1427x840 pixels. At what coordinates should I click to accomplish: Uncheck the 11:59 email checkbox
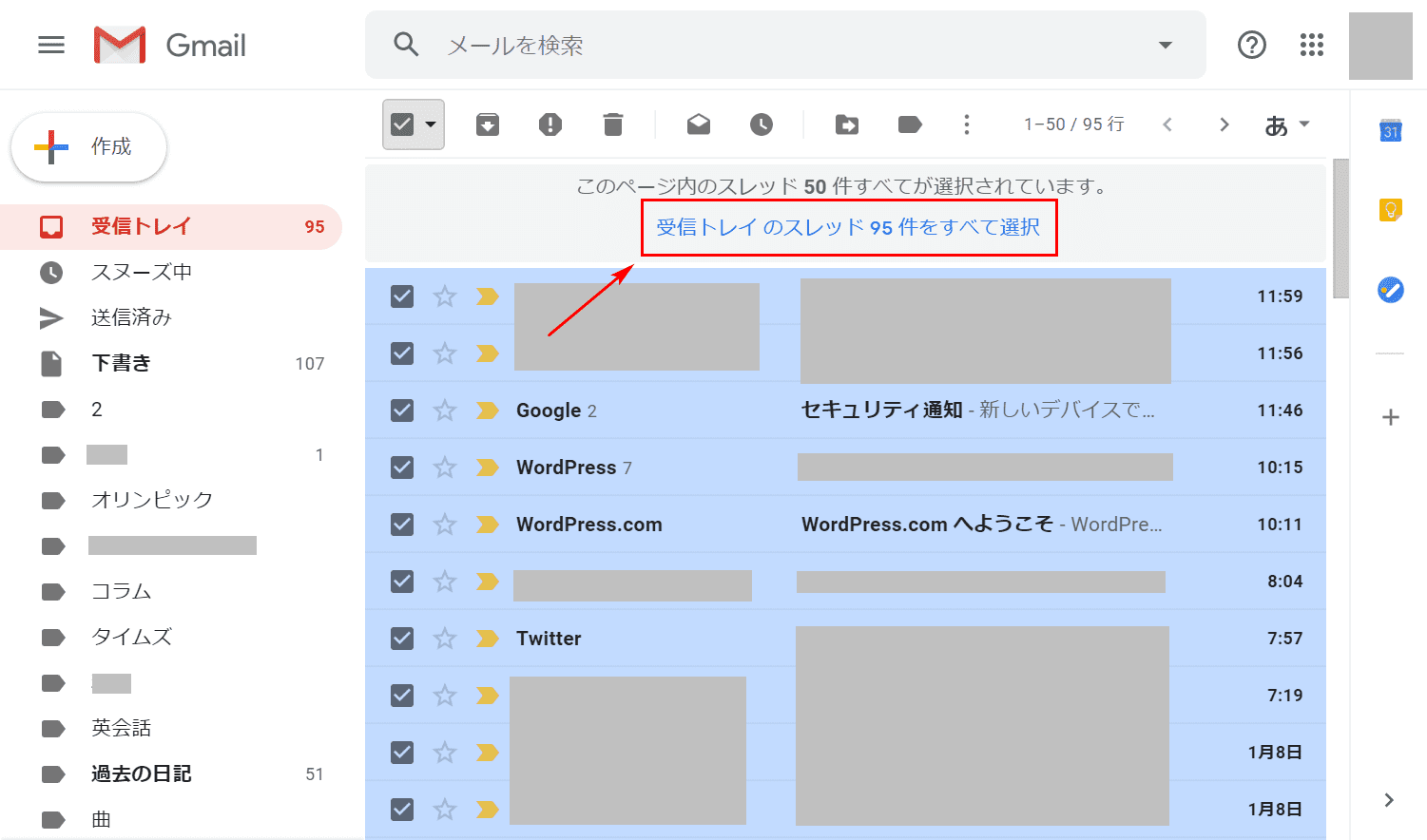(402, 296)
